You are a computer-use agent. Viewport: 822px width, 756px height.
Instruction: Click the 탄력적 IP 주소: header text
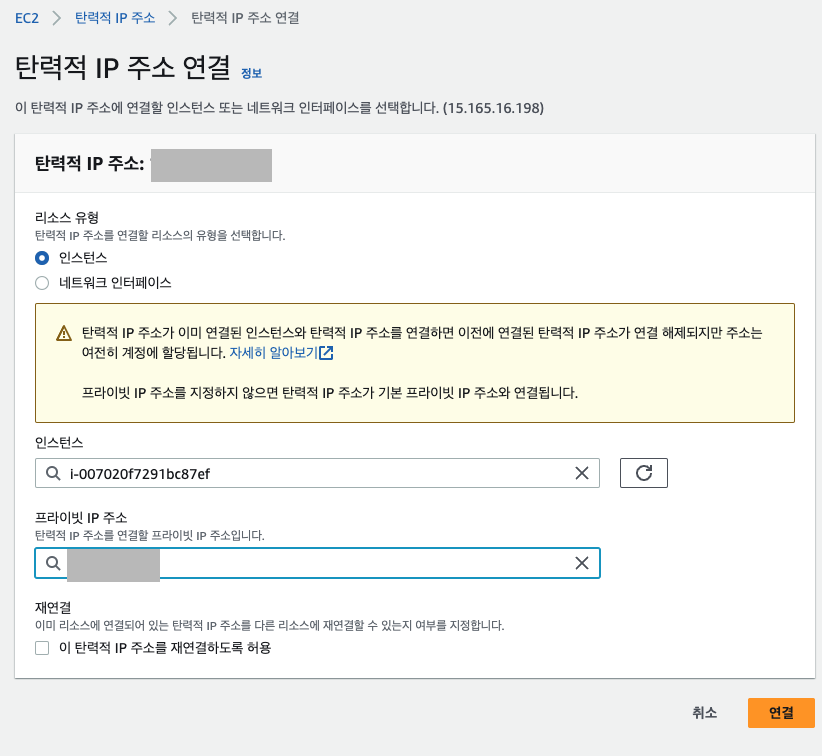(89, 164)
